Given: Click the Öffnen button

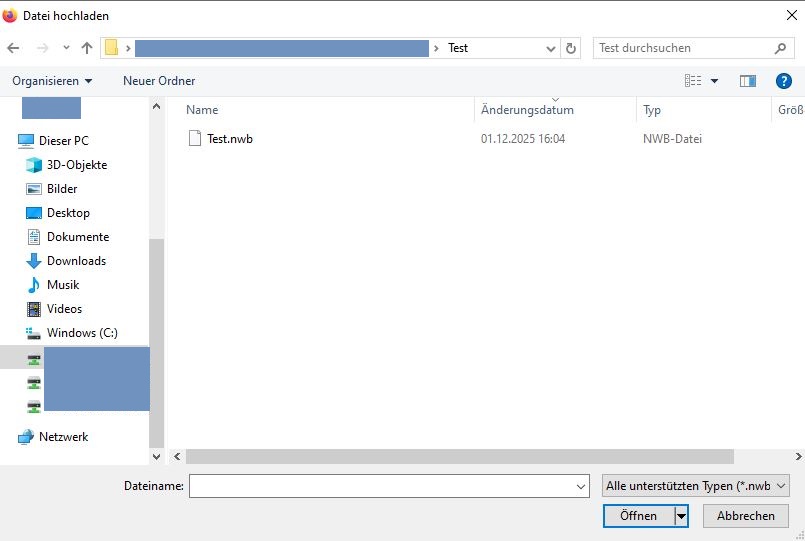Looking at the screenshot, I should click(x=638, y=516).
